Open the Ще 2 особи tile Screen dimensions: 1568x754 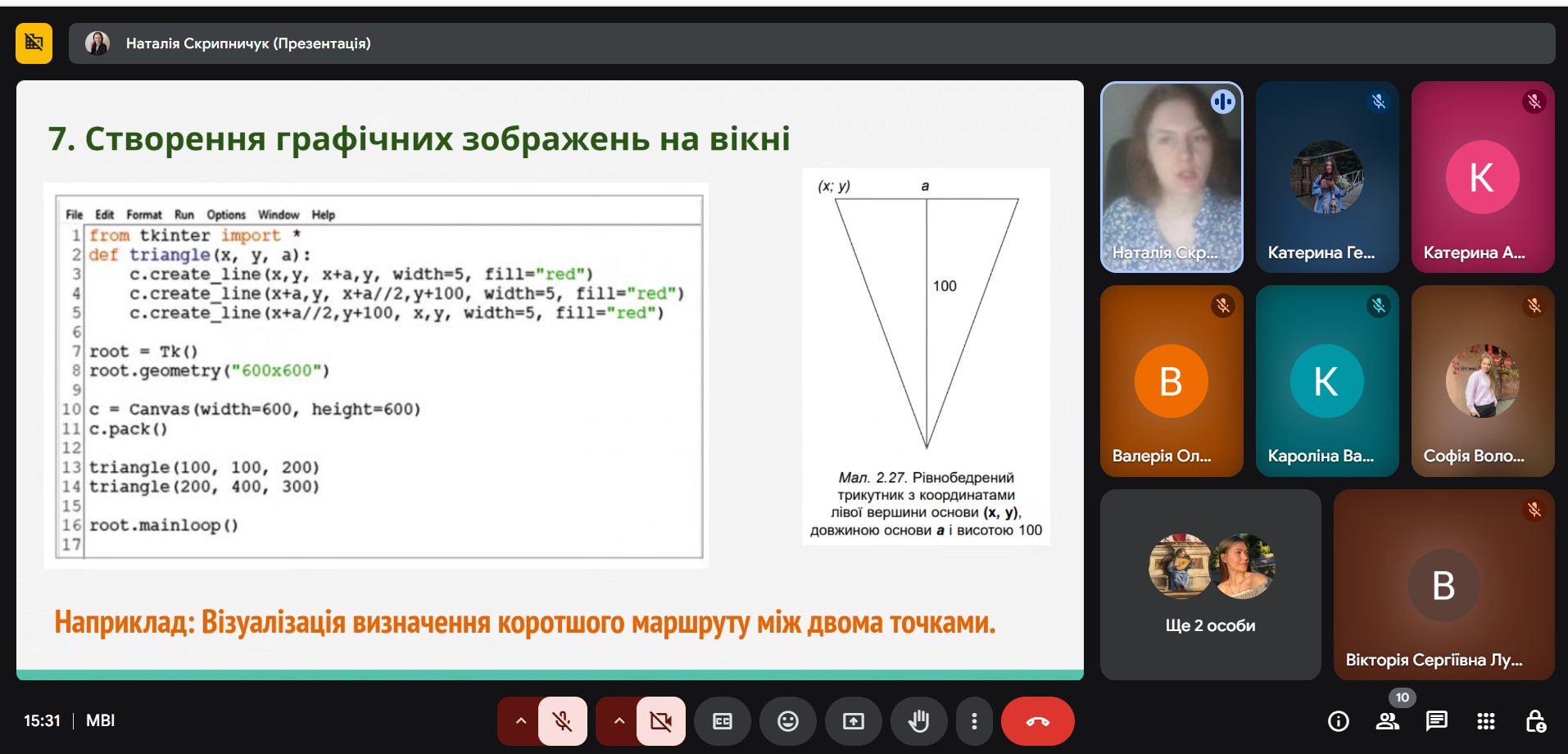pyautogui.click(x=1210, y=585)
